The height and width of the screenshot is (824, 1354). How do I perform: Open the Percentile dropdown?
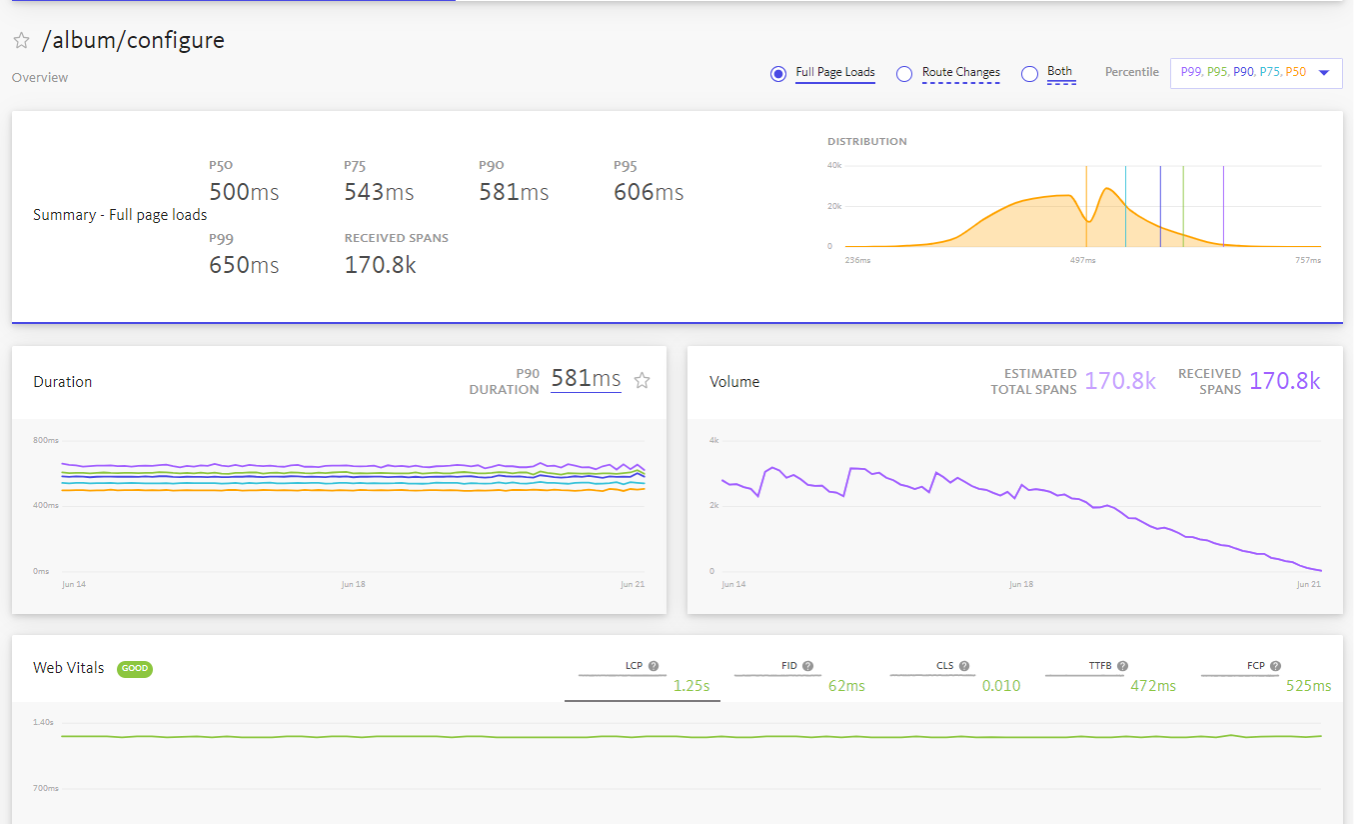point(1256,73)
